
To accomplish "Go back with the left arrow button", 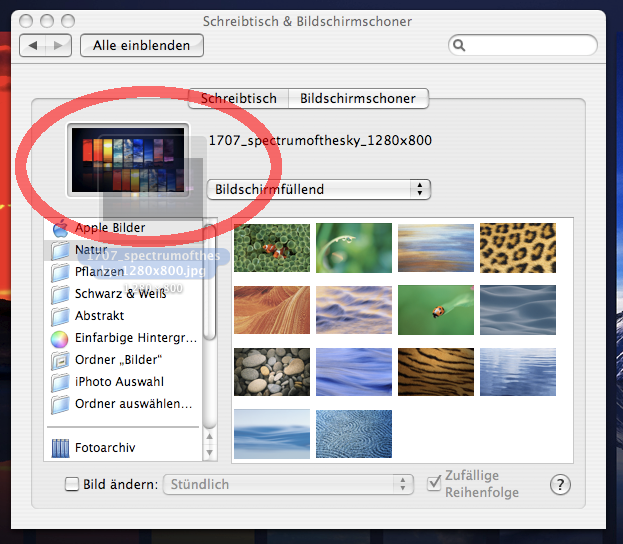I will click(35, 45).
